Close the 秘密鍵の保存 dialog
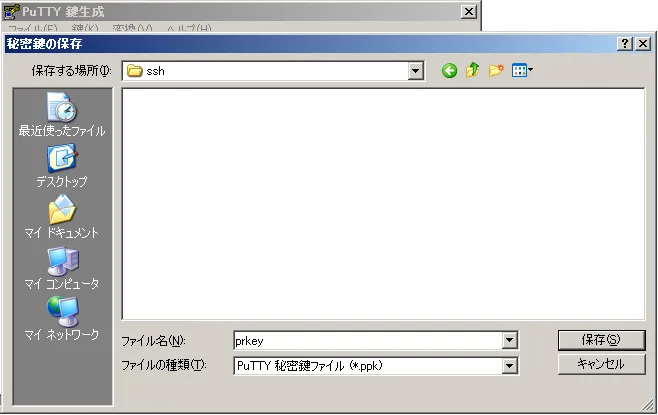 (643, 44)
